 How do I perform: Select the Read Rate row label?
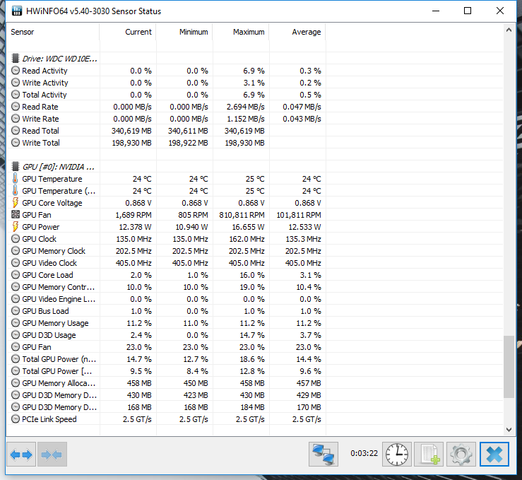(x=40, y=107)
